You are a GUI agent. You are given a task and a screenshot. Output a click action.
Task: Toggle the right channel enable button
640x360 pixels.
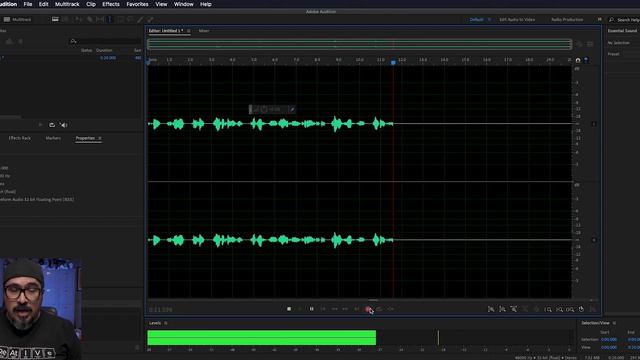click(x=594, y=240)
